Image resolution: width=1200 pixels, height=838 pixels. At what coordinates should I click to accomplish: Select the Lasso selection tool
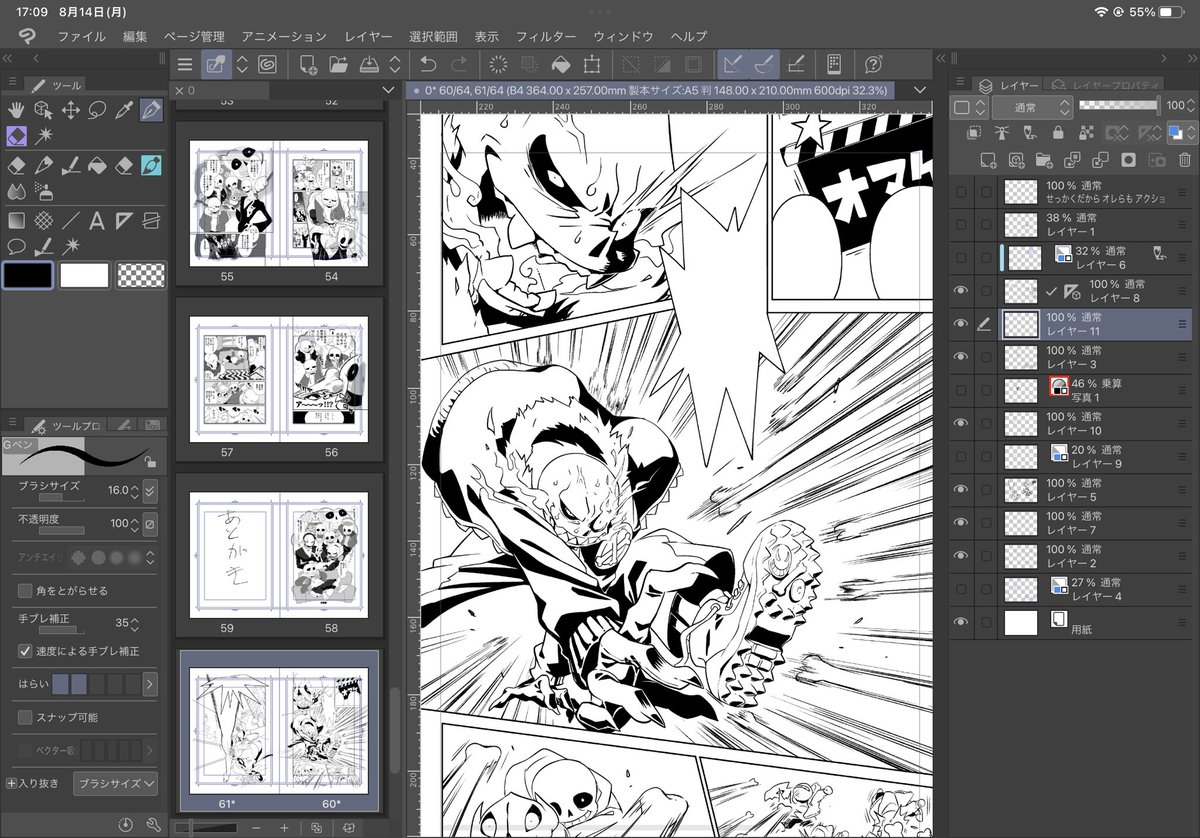tap(97, 109)
